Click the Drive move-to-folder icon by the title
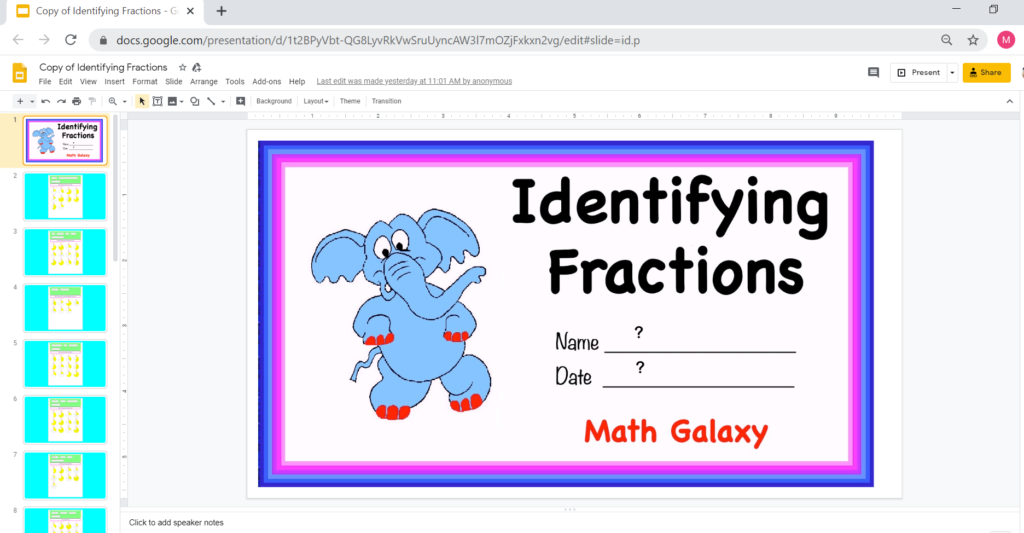 point(197,67)
